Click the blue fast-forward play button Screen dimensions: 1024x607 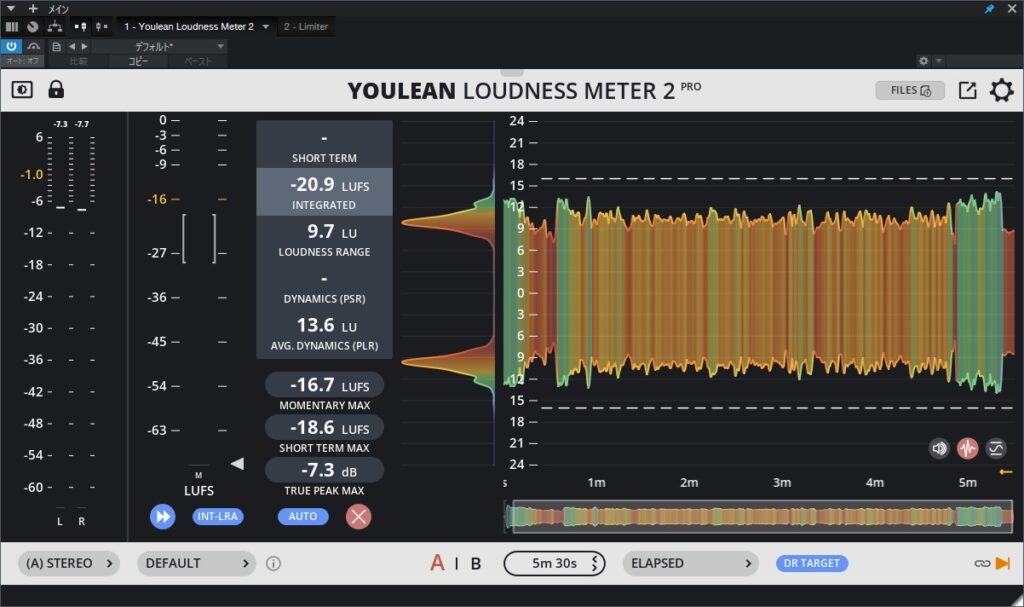pos(163,517)
